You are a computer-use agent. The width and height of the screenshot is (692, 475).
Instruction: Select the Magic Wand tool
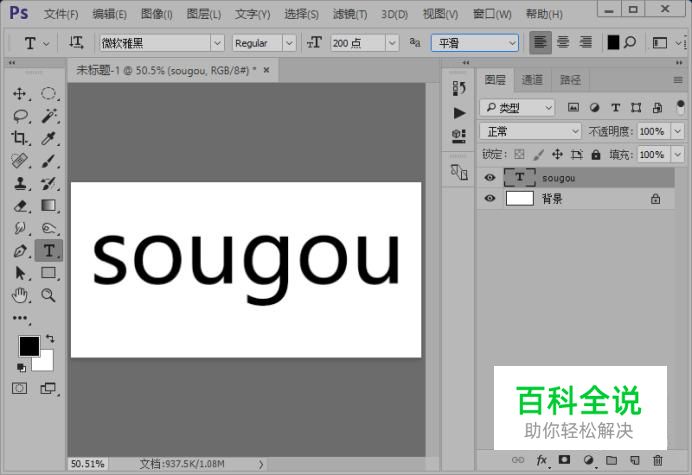tap(48, 115)
